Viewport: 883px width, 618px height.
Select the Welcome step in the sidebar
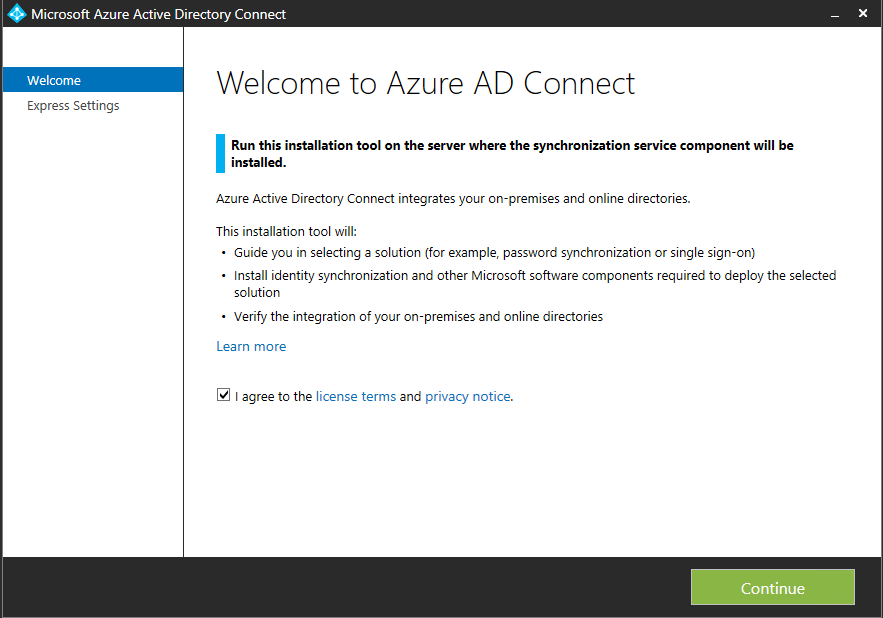coord(93,80)
